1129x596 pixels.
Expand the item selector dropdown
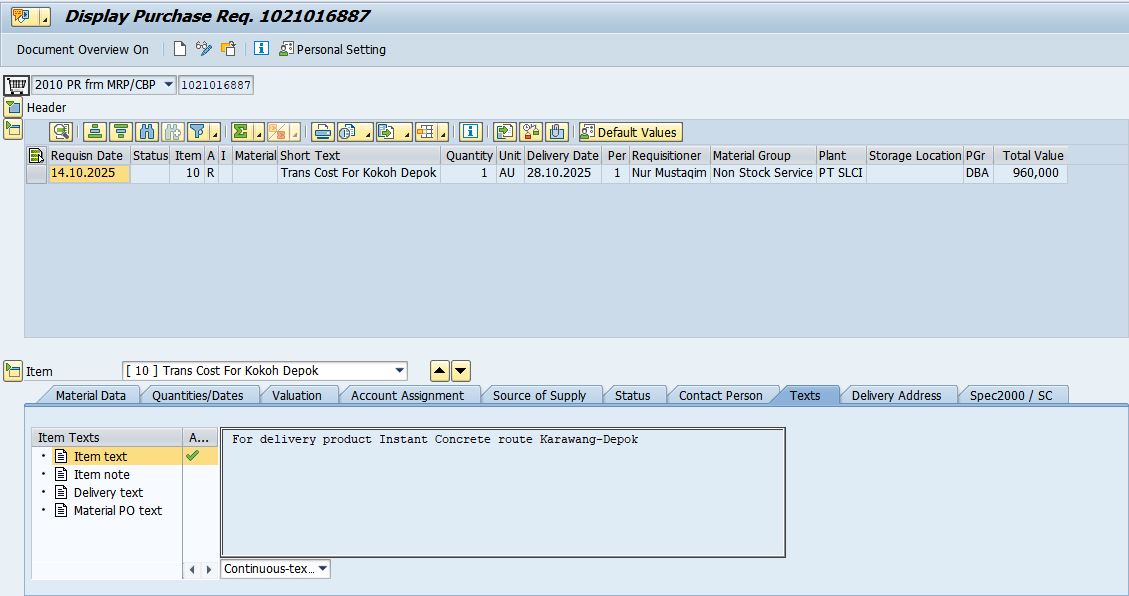click(x=400, y=371)
